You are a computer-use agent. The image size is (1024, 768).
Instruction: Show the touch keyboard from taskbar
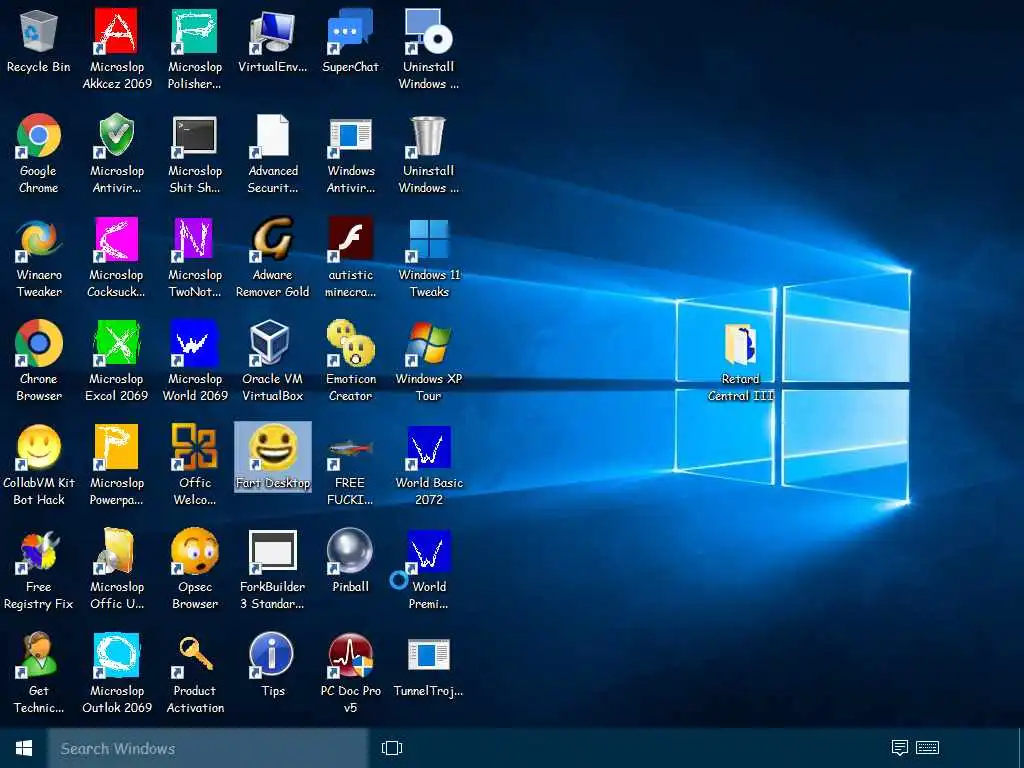927,748
